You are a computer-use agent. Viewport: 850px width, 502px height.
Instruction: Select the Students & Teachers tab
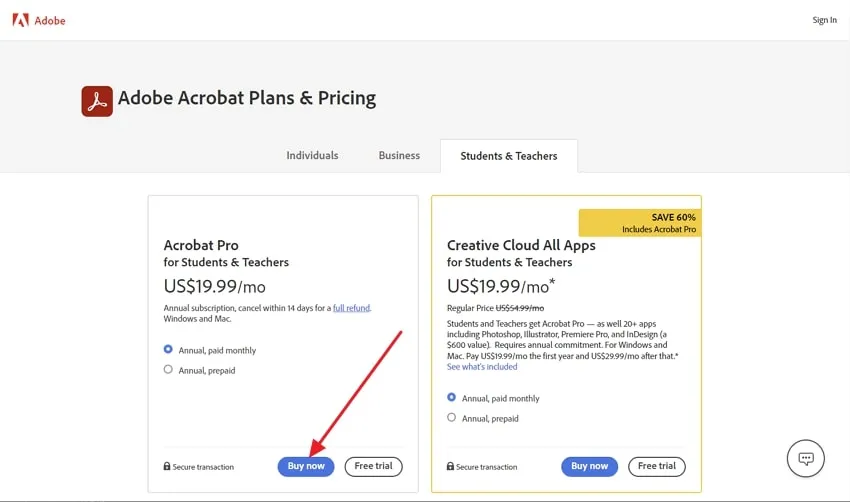[x=508, y=156]
